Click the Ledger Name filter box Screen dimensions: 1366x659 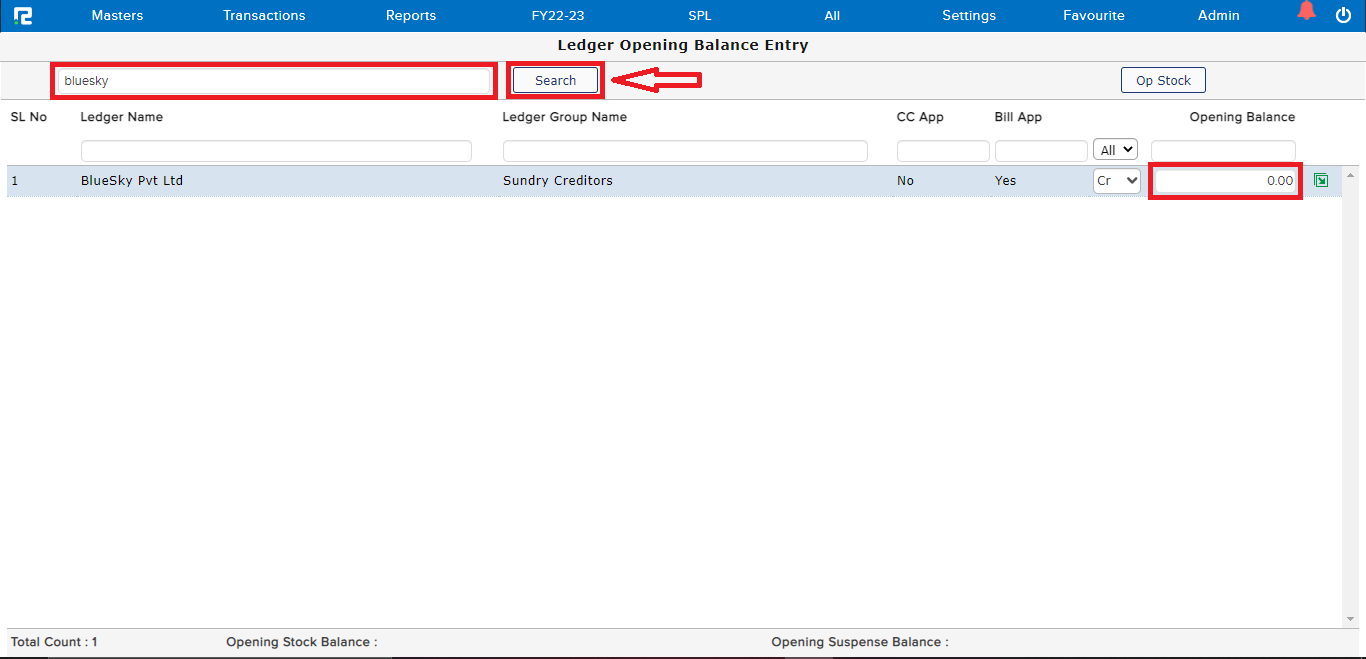tap(276, 151)
